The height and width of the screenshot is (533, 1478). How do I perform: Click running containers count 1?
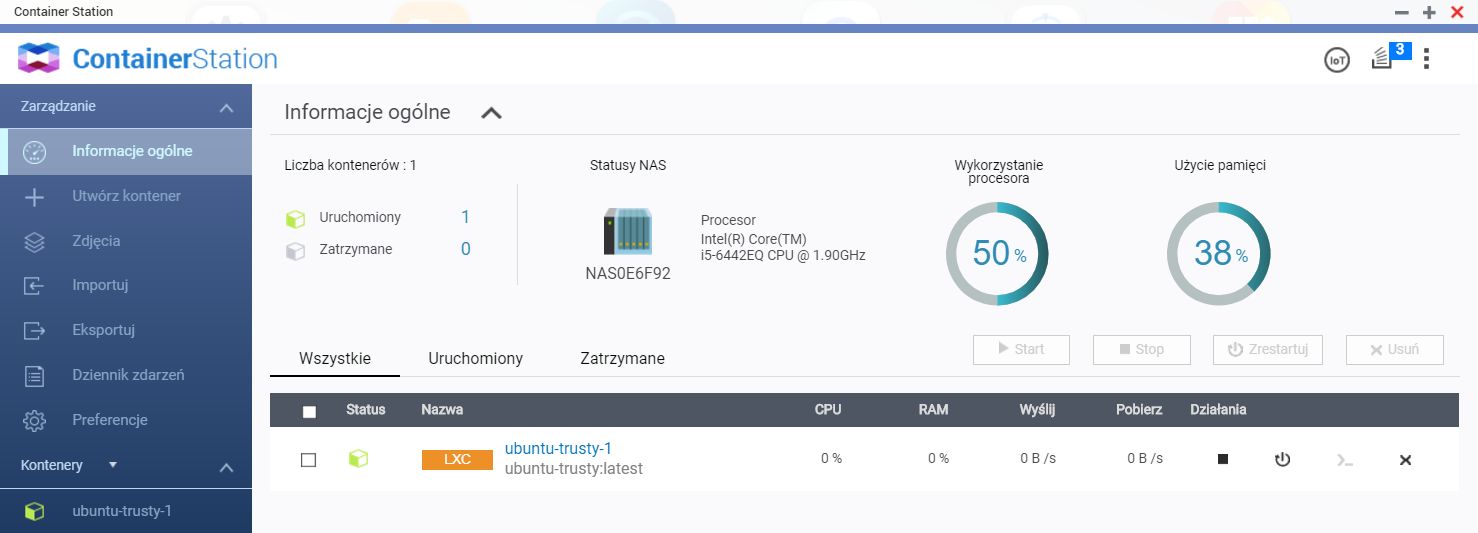click(x=465, y=217)
